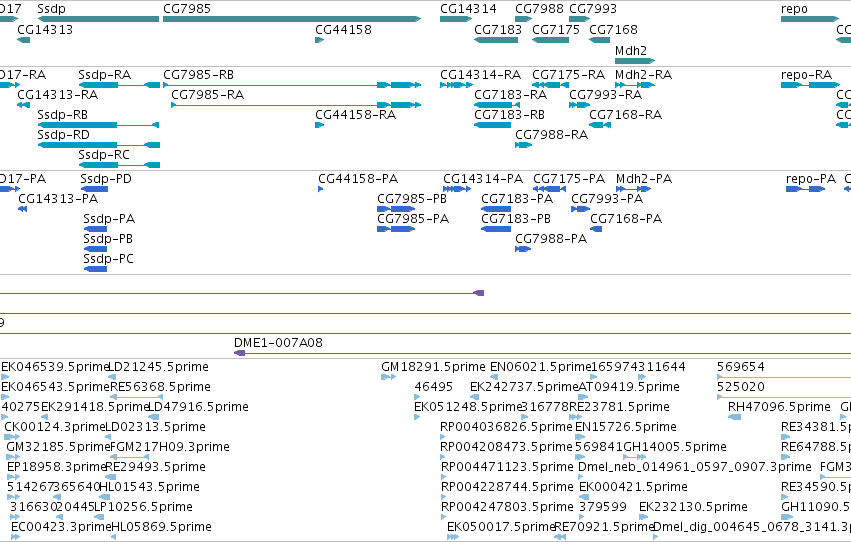Click the CG44158-PA protein label

click(x=358, y=178)
